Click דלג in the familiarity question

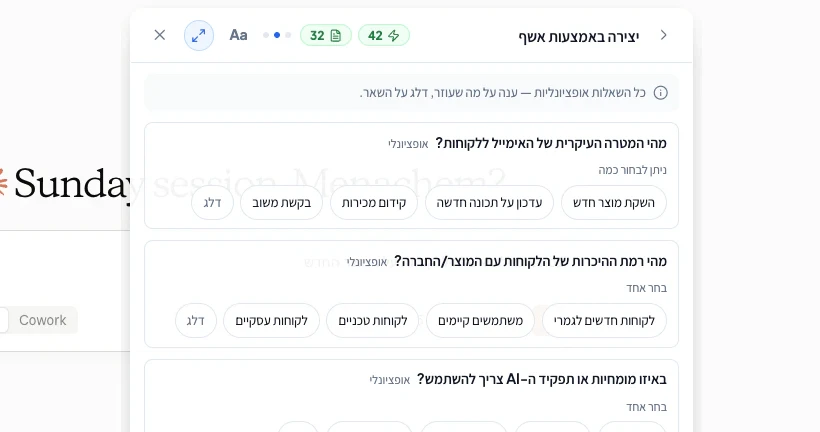coord(196,321)
